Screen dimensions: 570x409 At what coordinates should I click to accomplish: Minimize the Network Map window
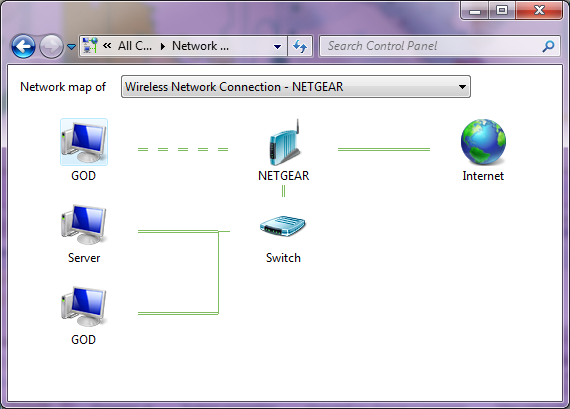click(x=474, y=10)
